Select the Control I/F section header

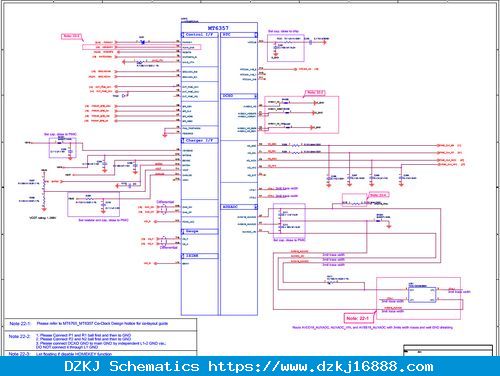pyautogui.click(x=200, y=35)
